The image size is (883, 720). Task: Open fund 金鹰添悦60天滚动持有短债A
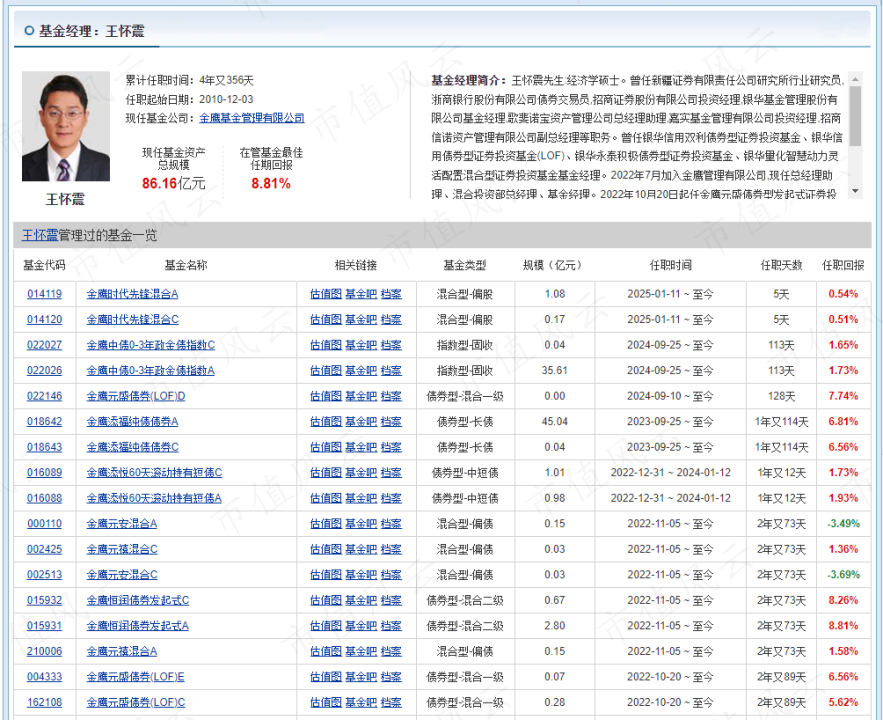click(154, 498)
